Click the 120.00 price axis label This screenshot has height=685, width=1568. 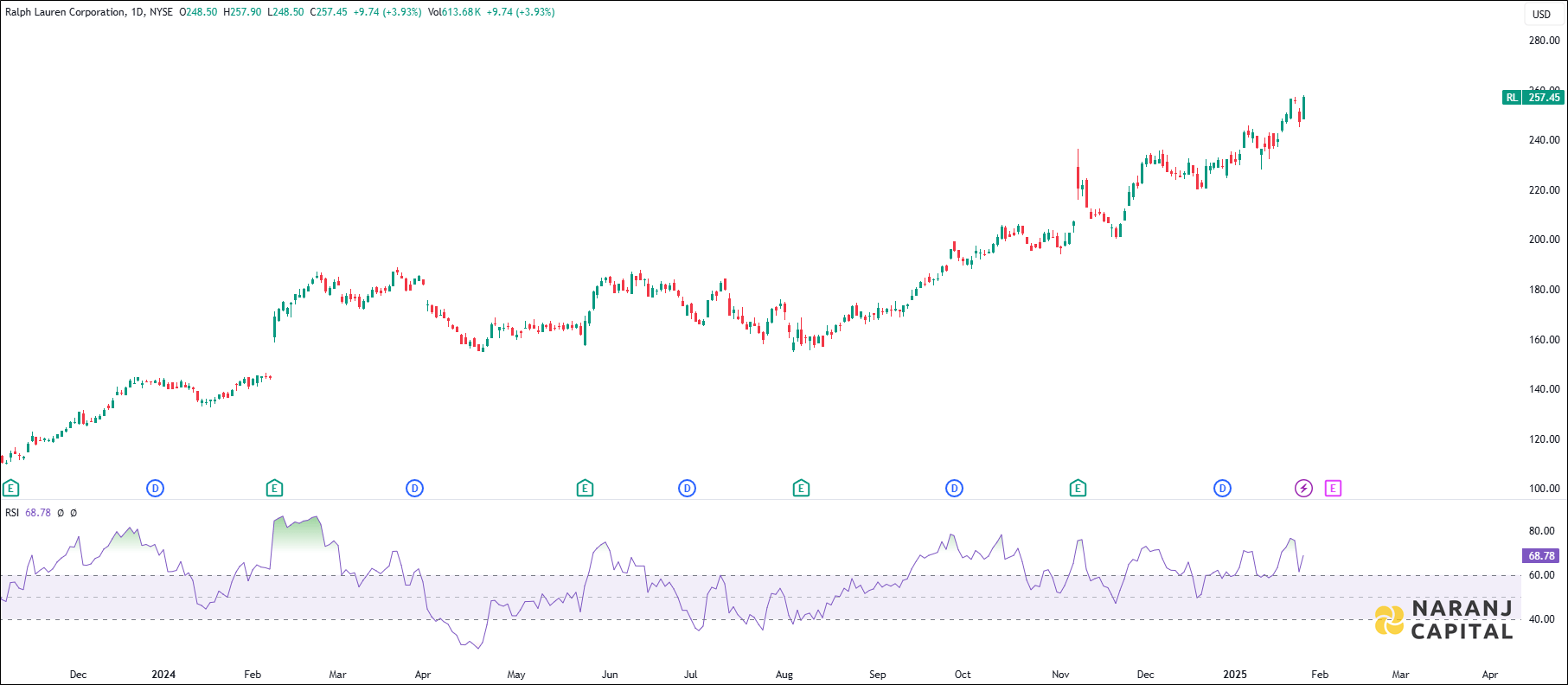pyautogui.click(x=1544, y=439)
